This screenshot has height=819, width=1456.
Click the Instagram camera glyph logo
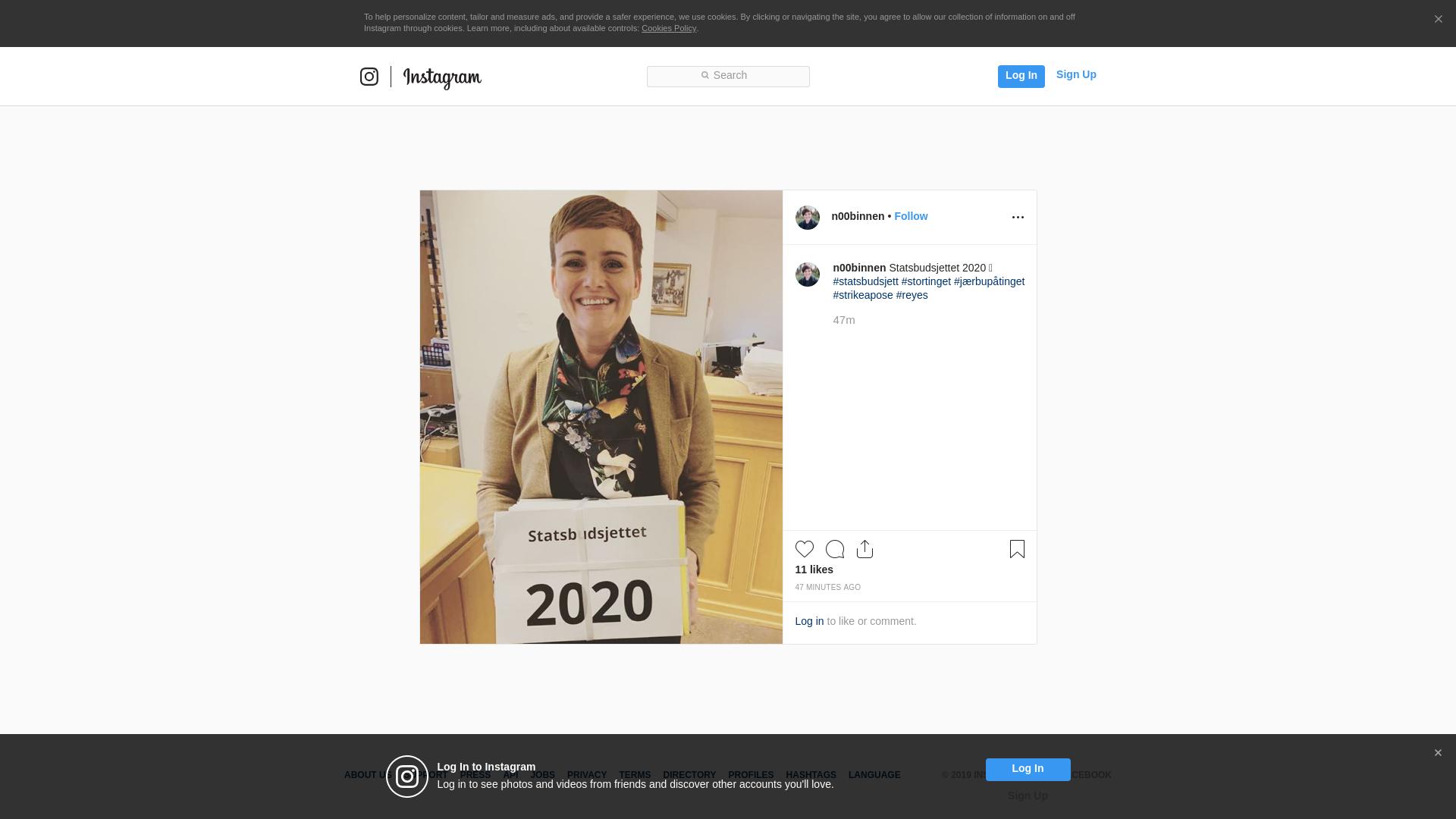pyautogui.click(x=369, y=77)
